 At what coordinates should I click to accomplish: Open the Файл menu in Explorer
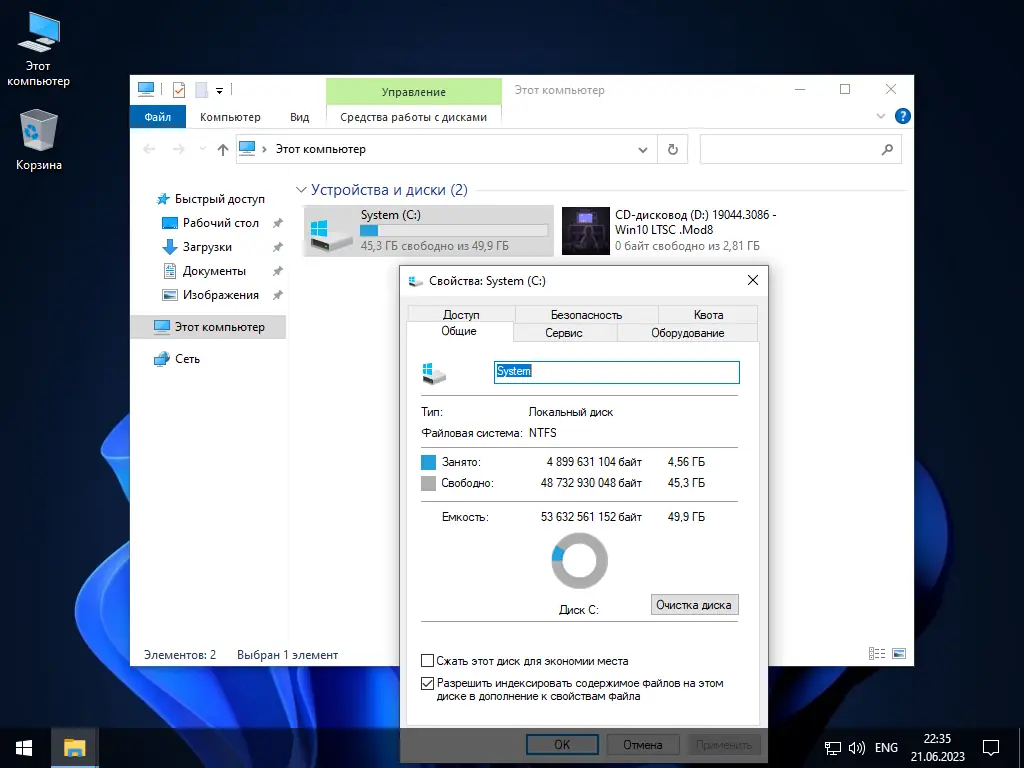157,117
